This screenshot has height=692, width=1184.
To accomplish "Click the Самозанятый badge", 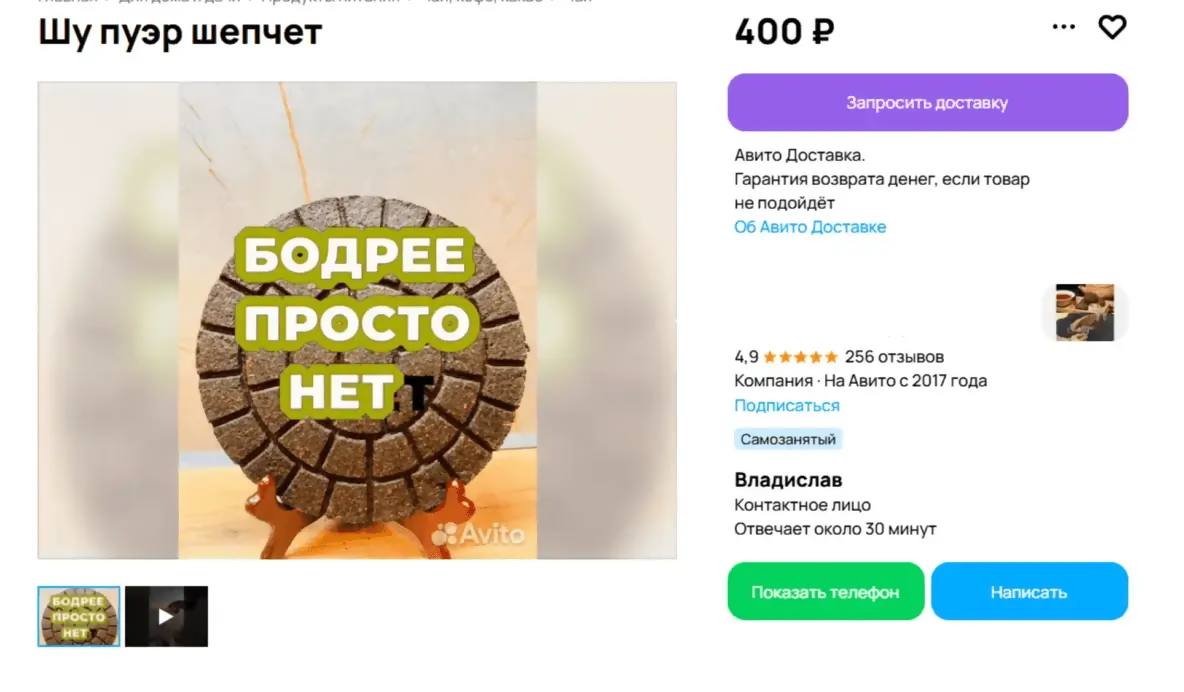I will pyautogui.click(x=789, y=439).
